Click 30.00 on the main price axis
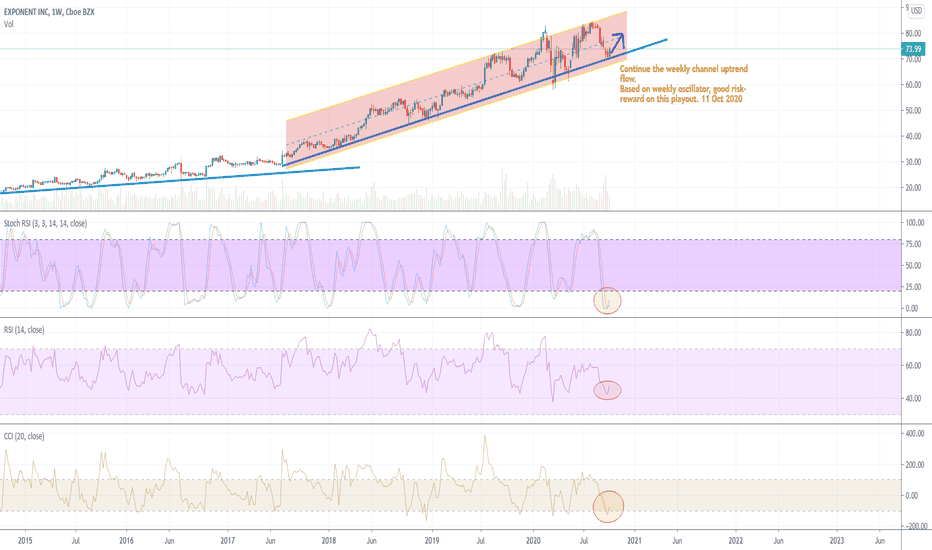Screen dimensions: 932x550 click(913, 162)
